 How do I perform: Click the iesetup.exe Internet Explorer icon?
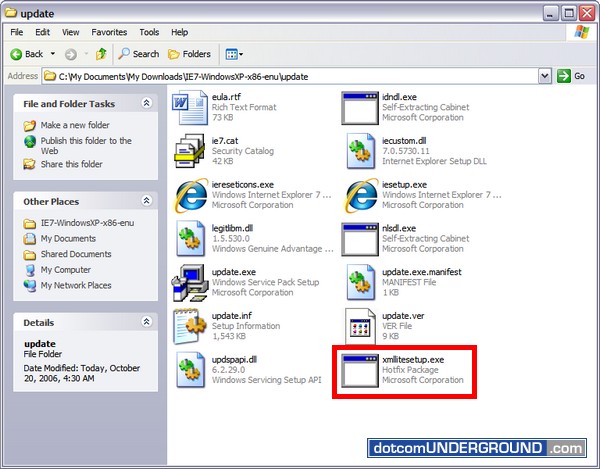[x=360, y=195]
